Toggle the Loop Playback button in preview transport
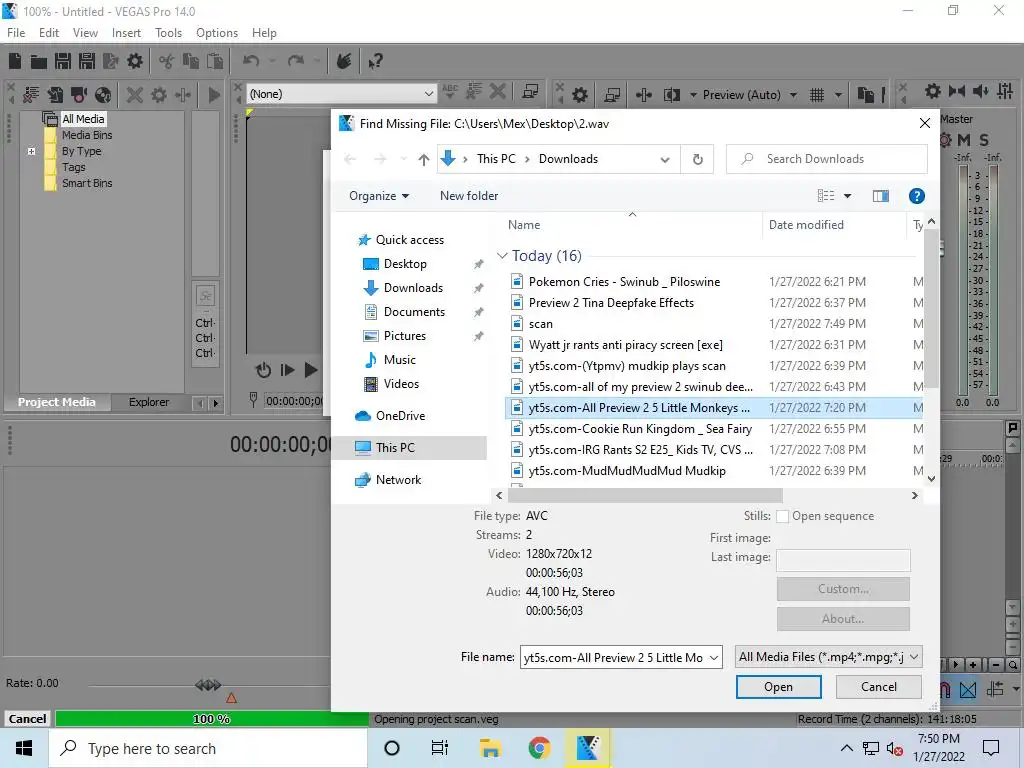Image resolution: width=1024 pixels, height=768 pixels. (x=263, y=370)
